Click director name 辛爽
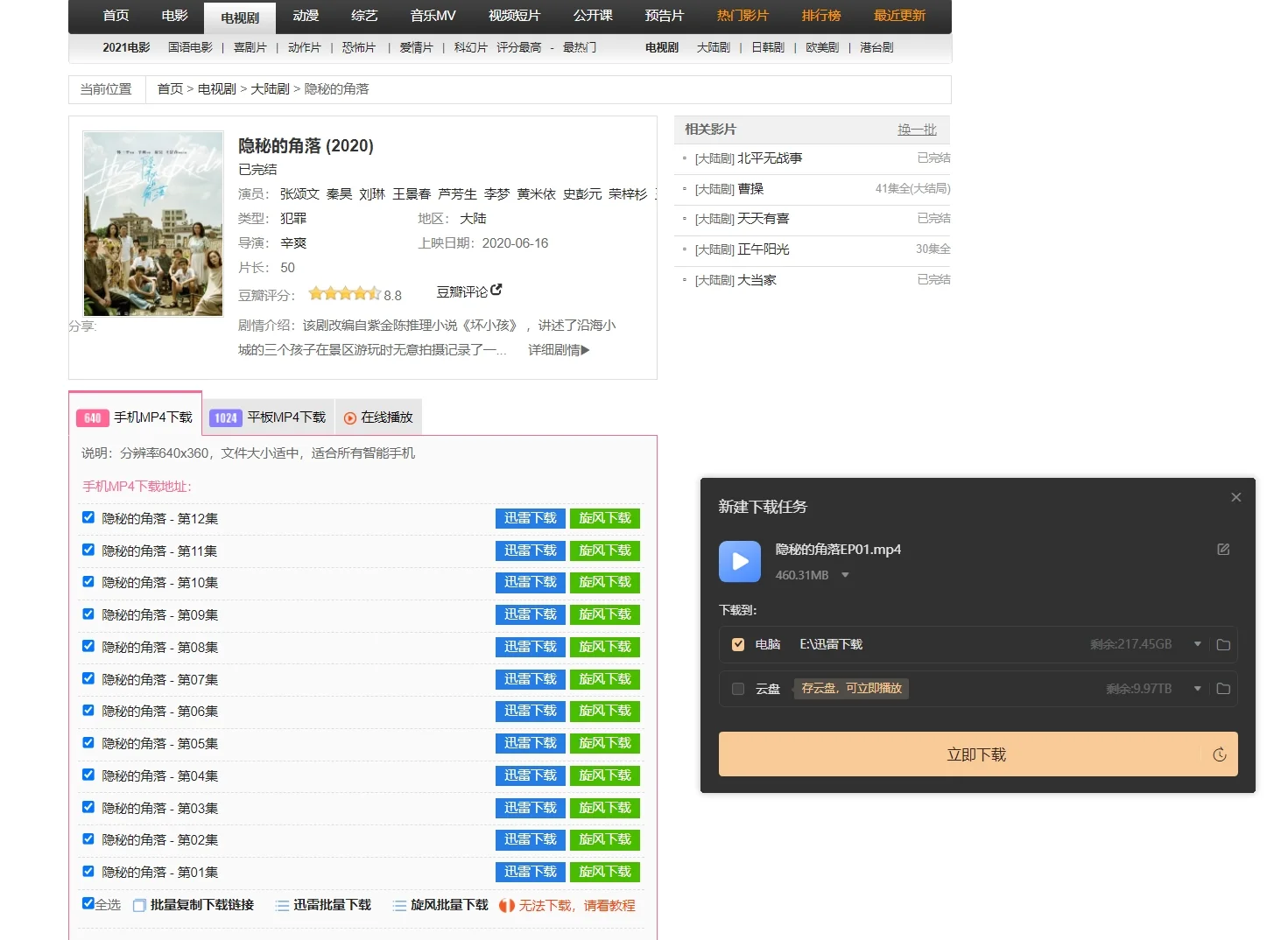 [x=293, y=243]
